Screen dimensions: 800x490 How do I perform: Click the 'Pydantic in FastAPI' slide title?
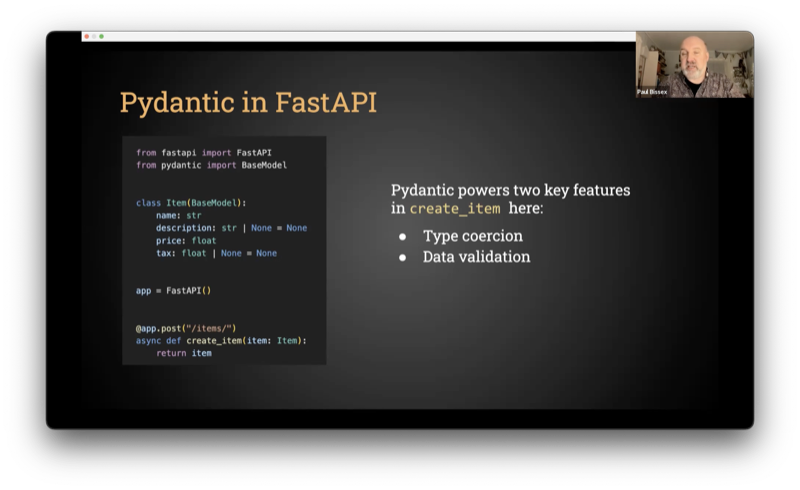pyautogui.click(x=248, y=102)
